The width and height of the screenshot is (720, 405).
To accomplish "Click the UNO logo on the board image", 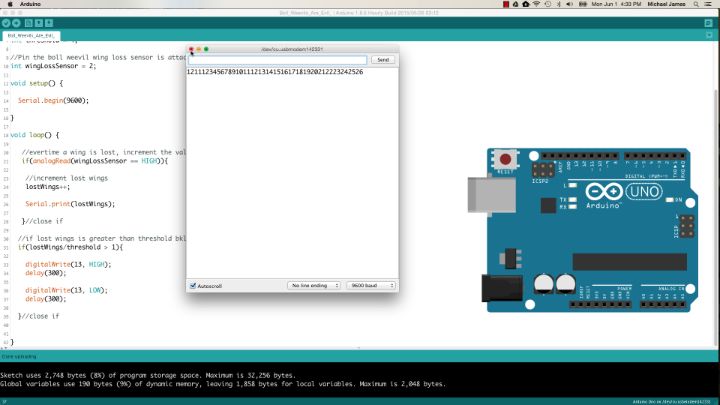I will tap(644, 191).
